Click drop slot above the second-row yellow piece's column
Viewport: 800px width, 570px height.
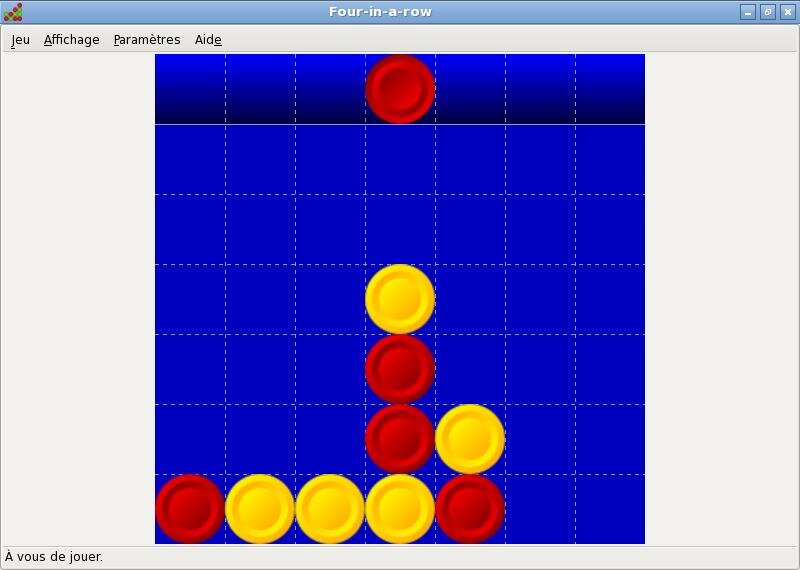coord(470,89)
